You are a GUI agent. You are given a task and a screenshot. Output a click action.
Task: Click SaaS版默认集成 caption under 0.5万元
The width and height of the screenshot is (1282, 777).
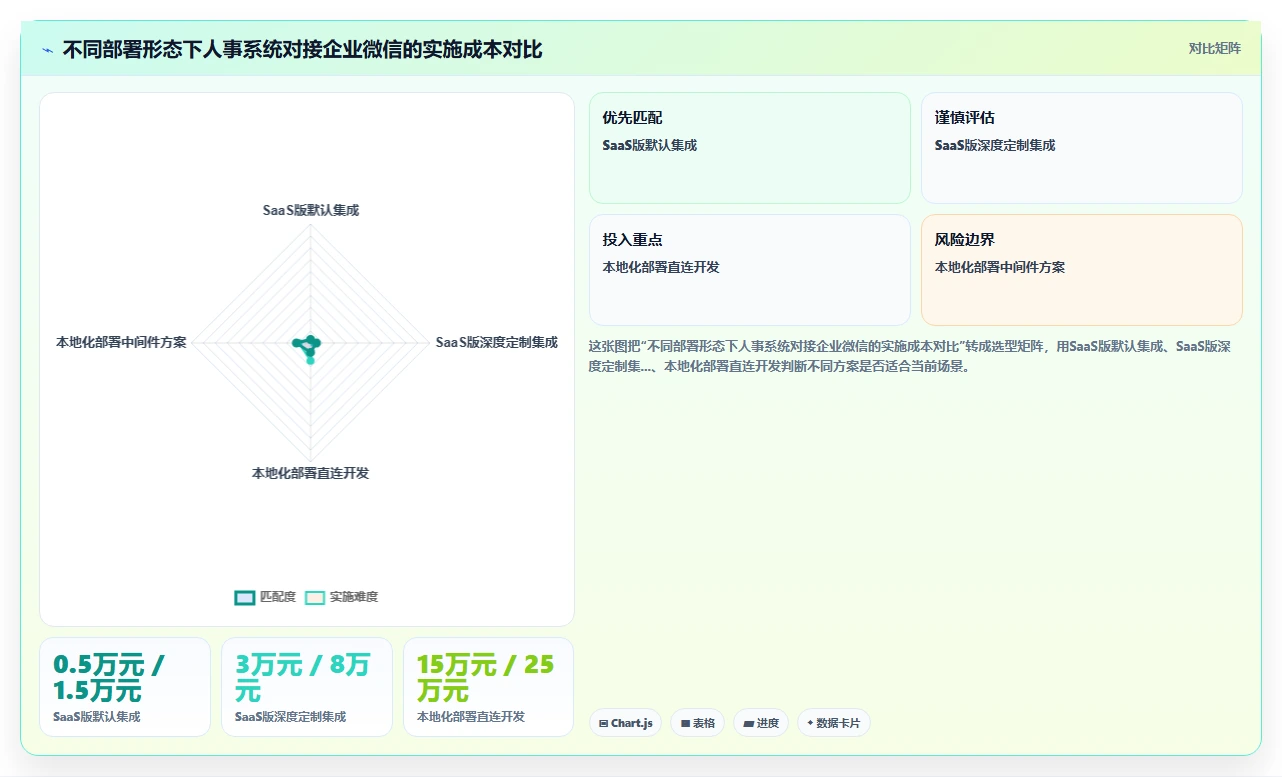(x=97, y=717)
